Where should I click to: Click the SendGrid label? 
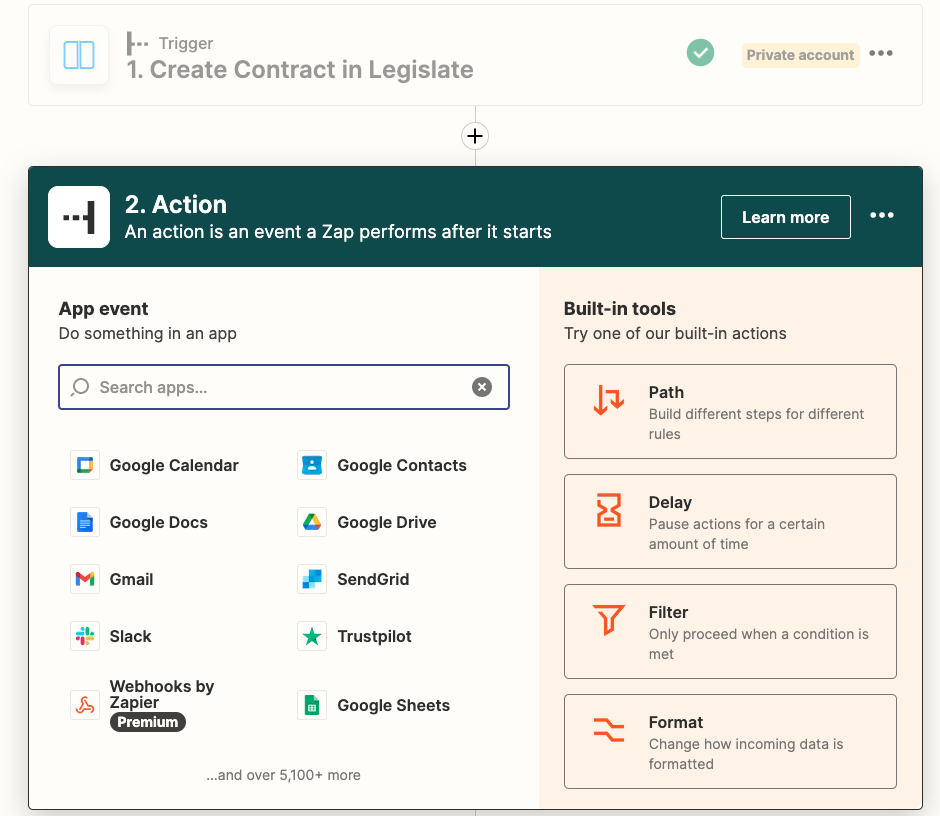click(x=373, y=579)
